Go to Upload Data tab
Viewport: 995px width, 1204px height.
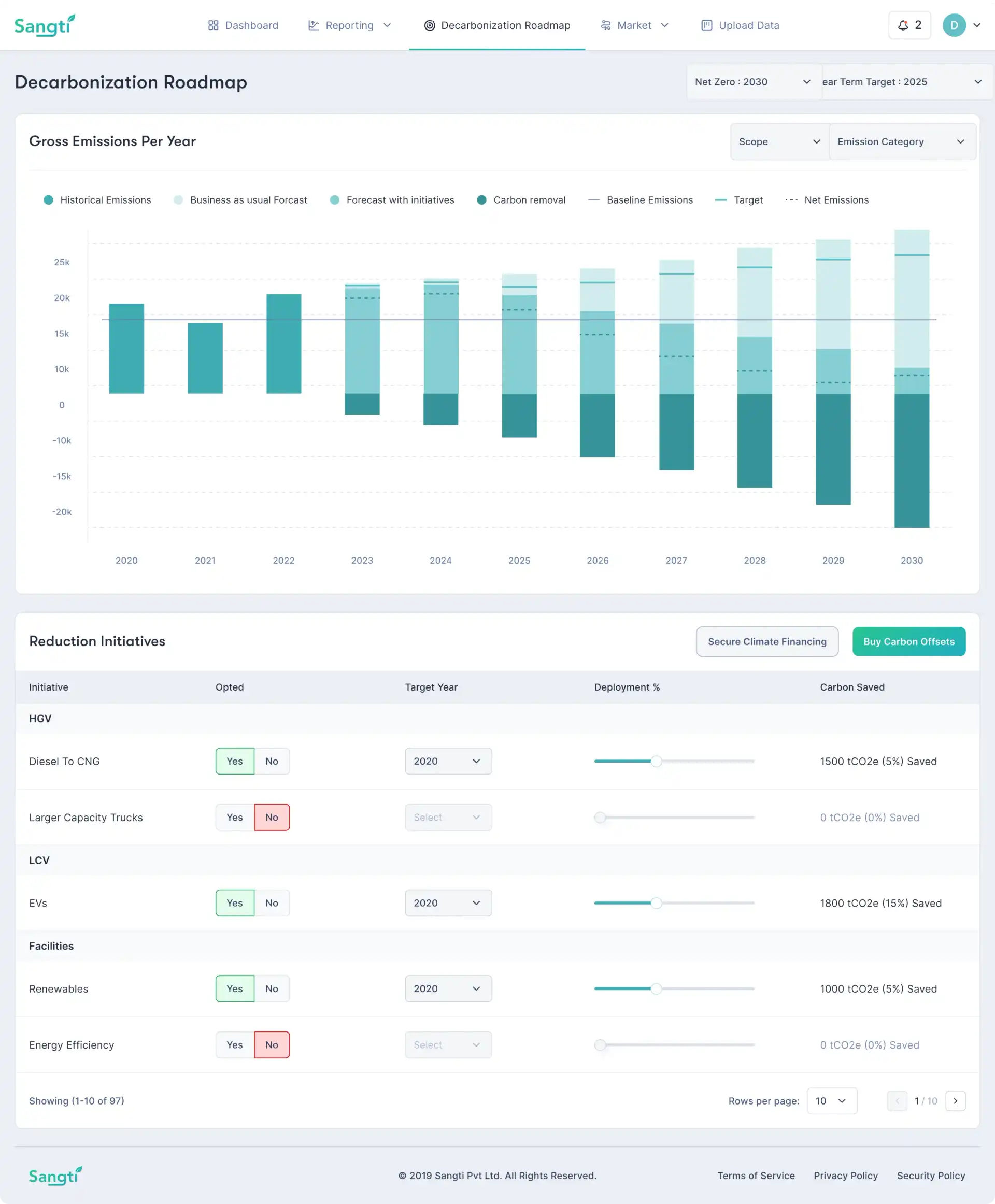click(740, 25)
